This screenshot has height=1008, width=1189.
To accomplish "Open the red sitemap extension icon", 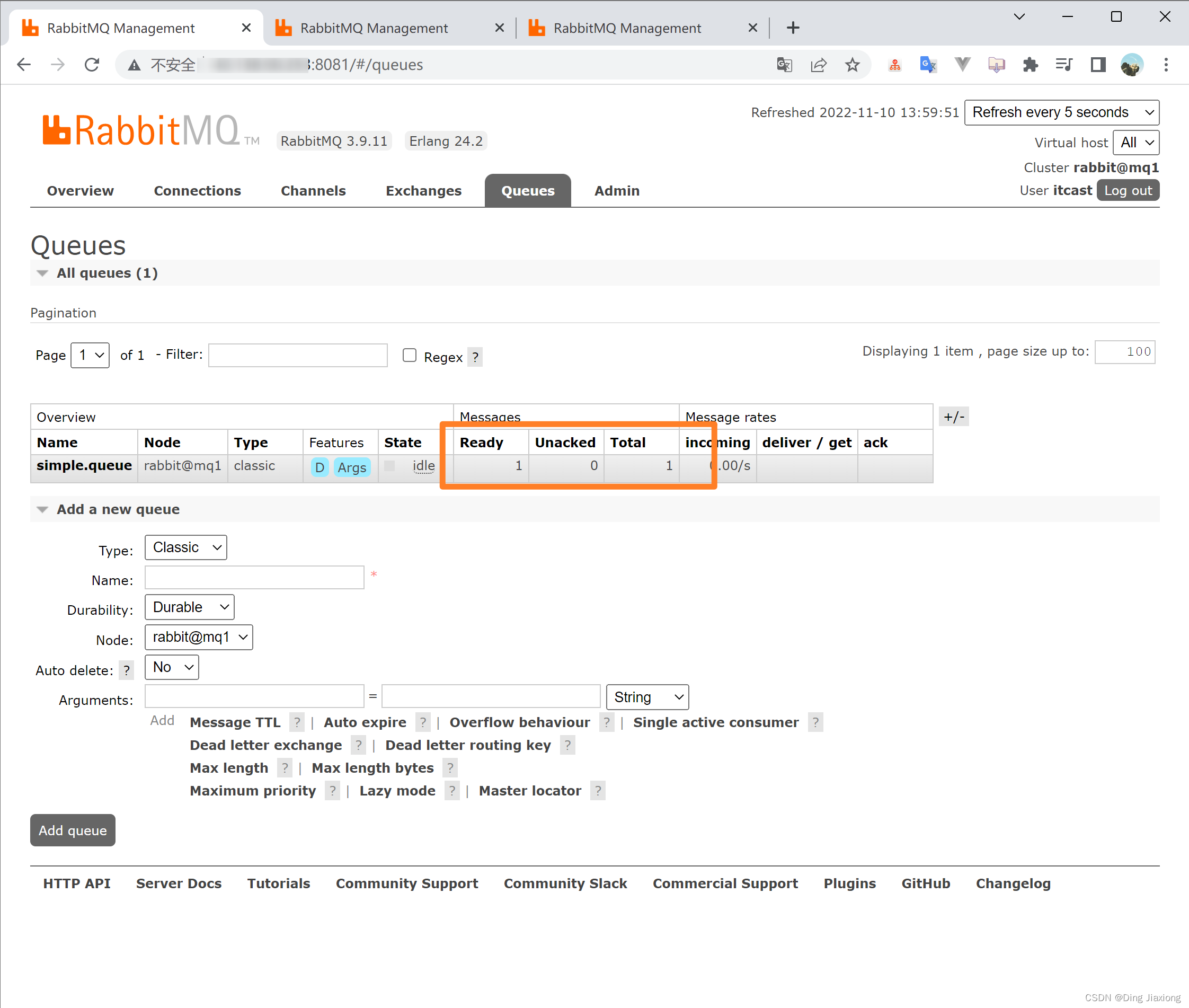I will pos(895,65).
